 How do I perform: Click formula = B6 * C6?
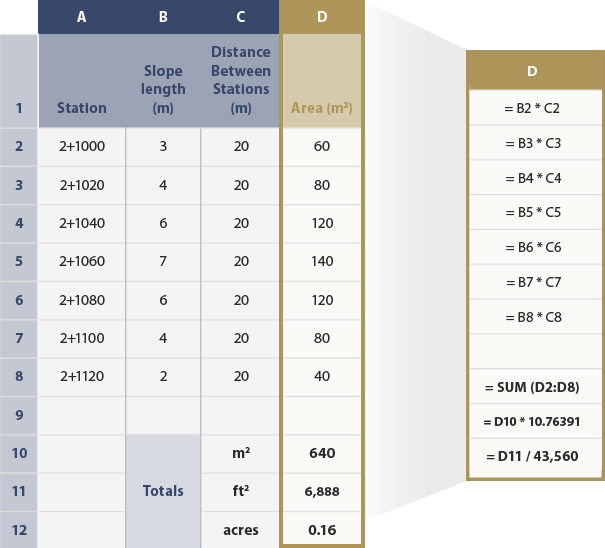[535, 247]
